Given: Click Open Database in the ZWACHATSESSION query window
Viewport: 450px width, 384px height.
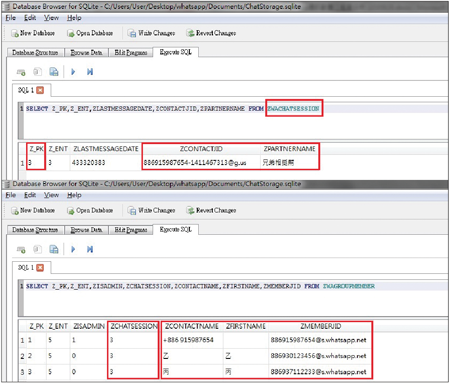Looking at the screenshot, I should tap(90, 33).
